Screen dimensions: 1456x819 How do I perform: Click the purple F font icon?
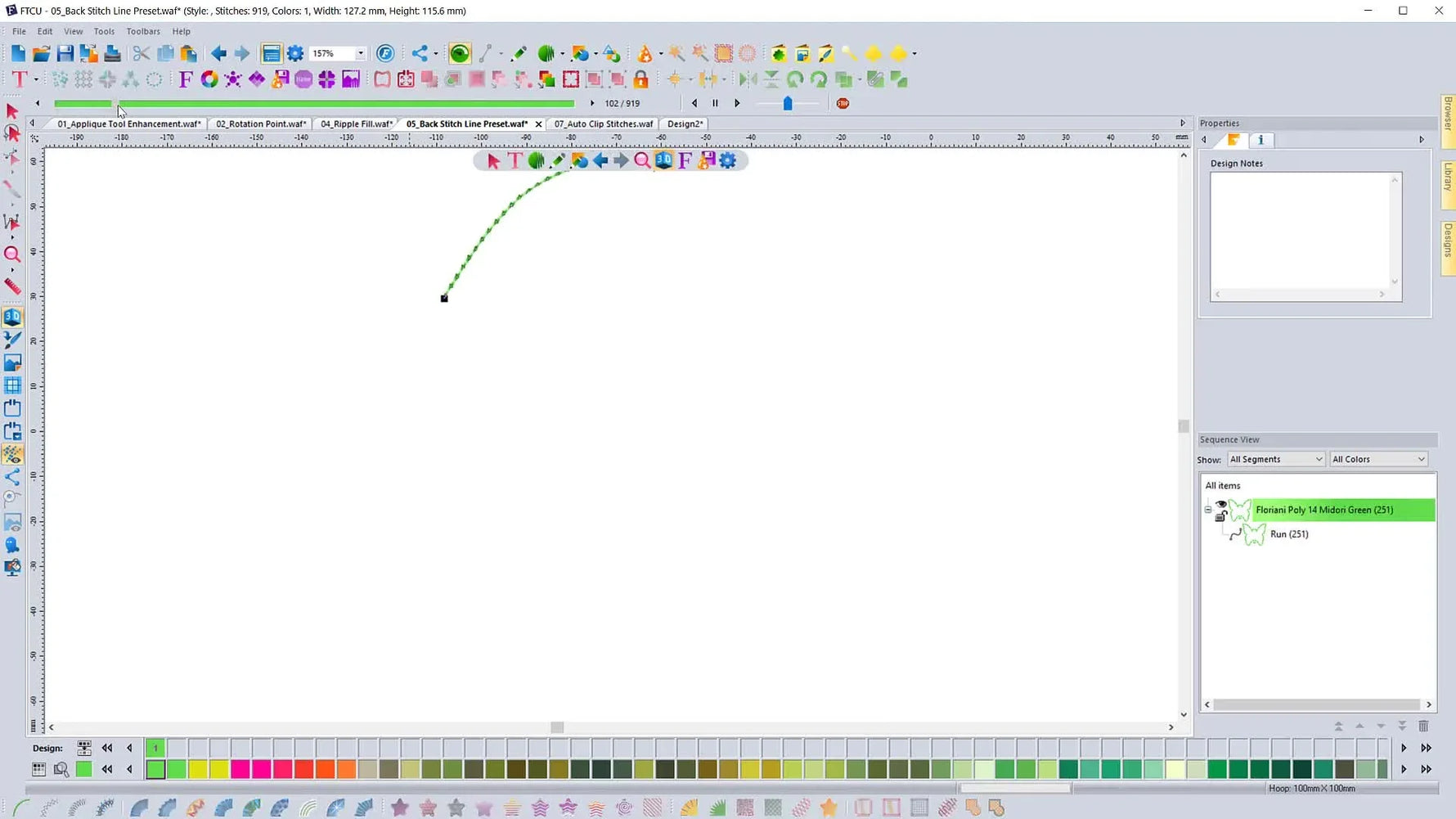pos(186,79)
